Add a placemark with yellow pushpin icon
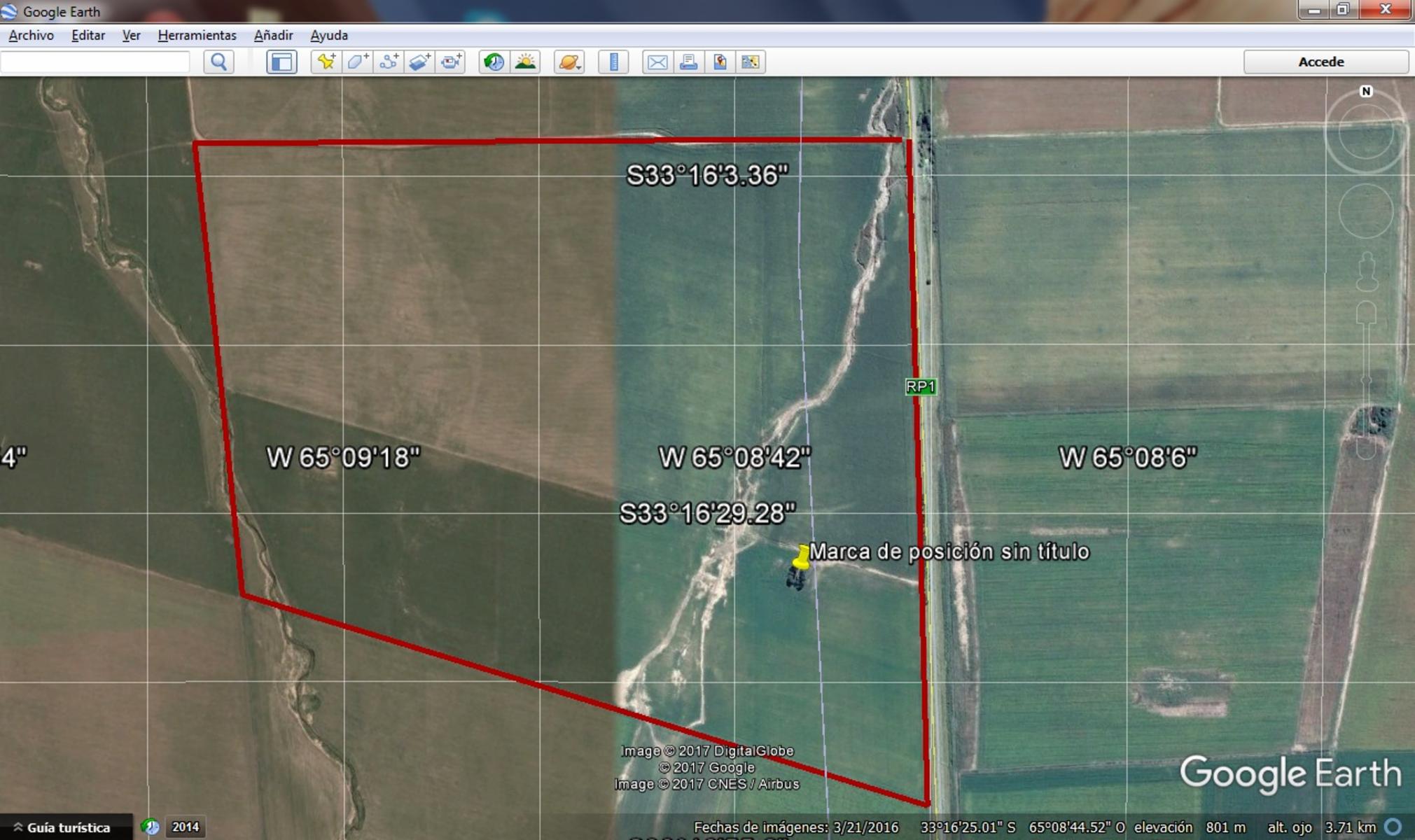This screenshot has height=840, width=1415. coord(326,62)
